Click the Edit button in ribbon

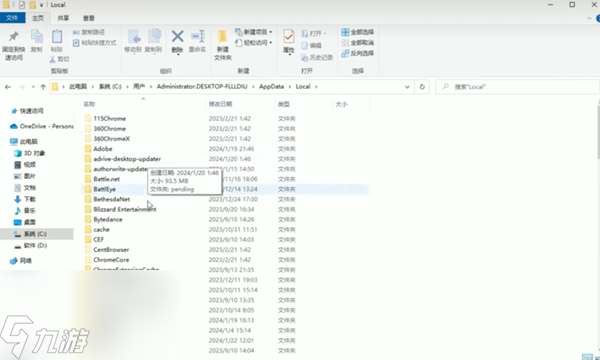pos(311,46)
